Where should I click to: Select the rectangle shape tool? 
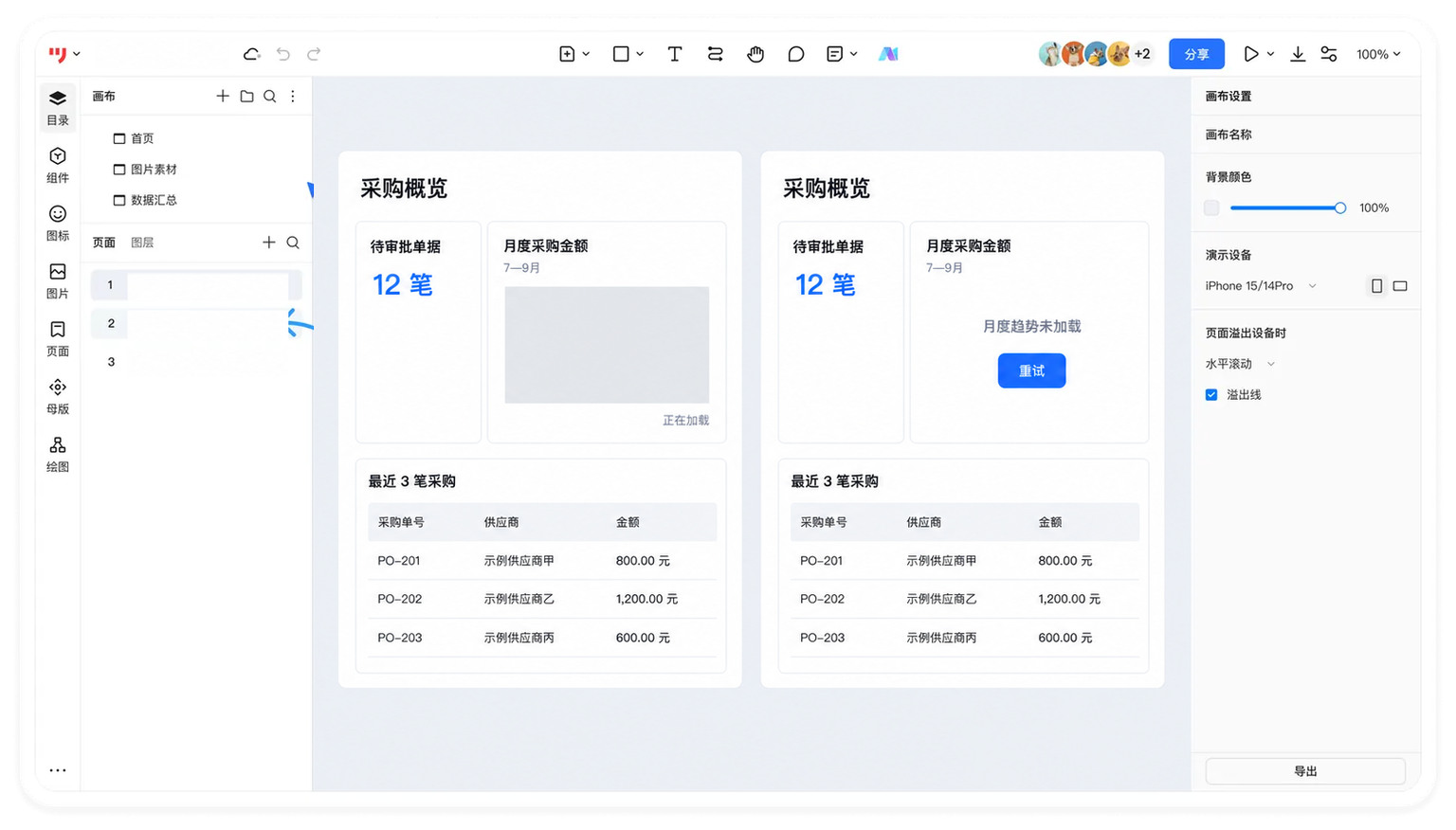[621, 54]
